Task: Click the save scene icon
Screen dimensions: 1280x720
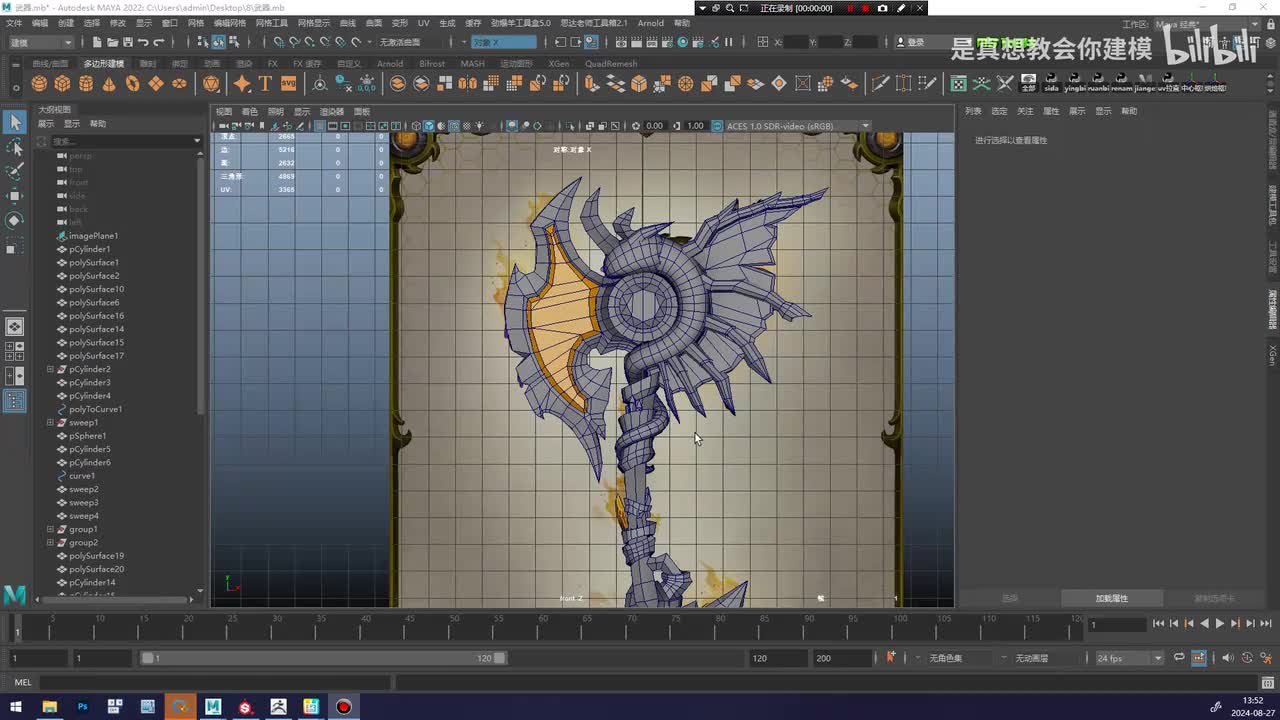Action: (x=127, y=42)
